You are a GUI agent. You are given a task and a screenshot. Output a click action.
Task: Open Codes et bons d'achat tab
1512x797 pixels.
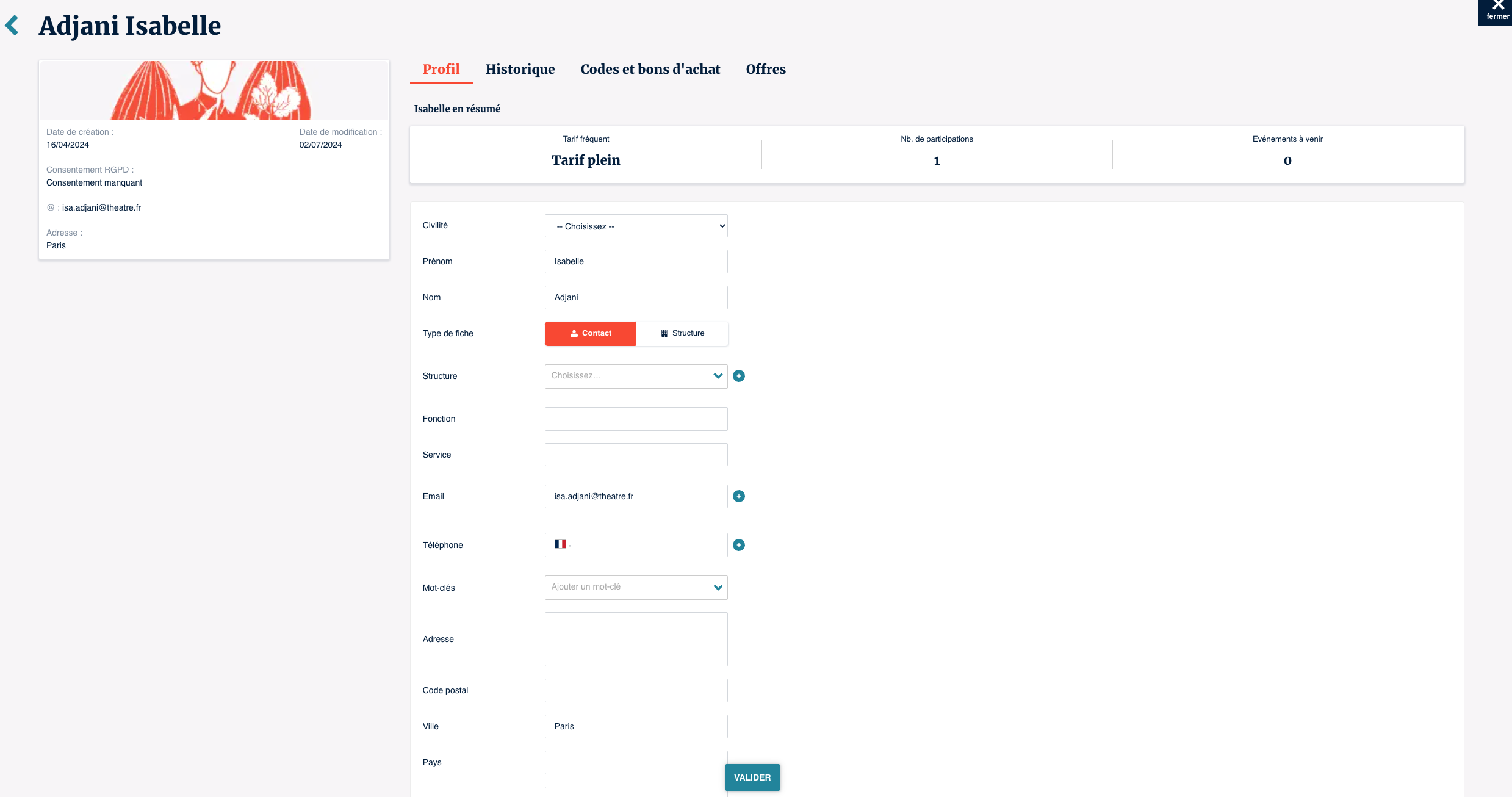coord(650,69)
